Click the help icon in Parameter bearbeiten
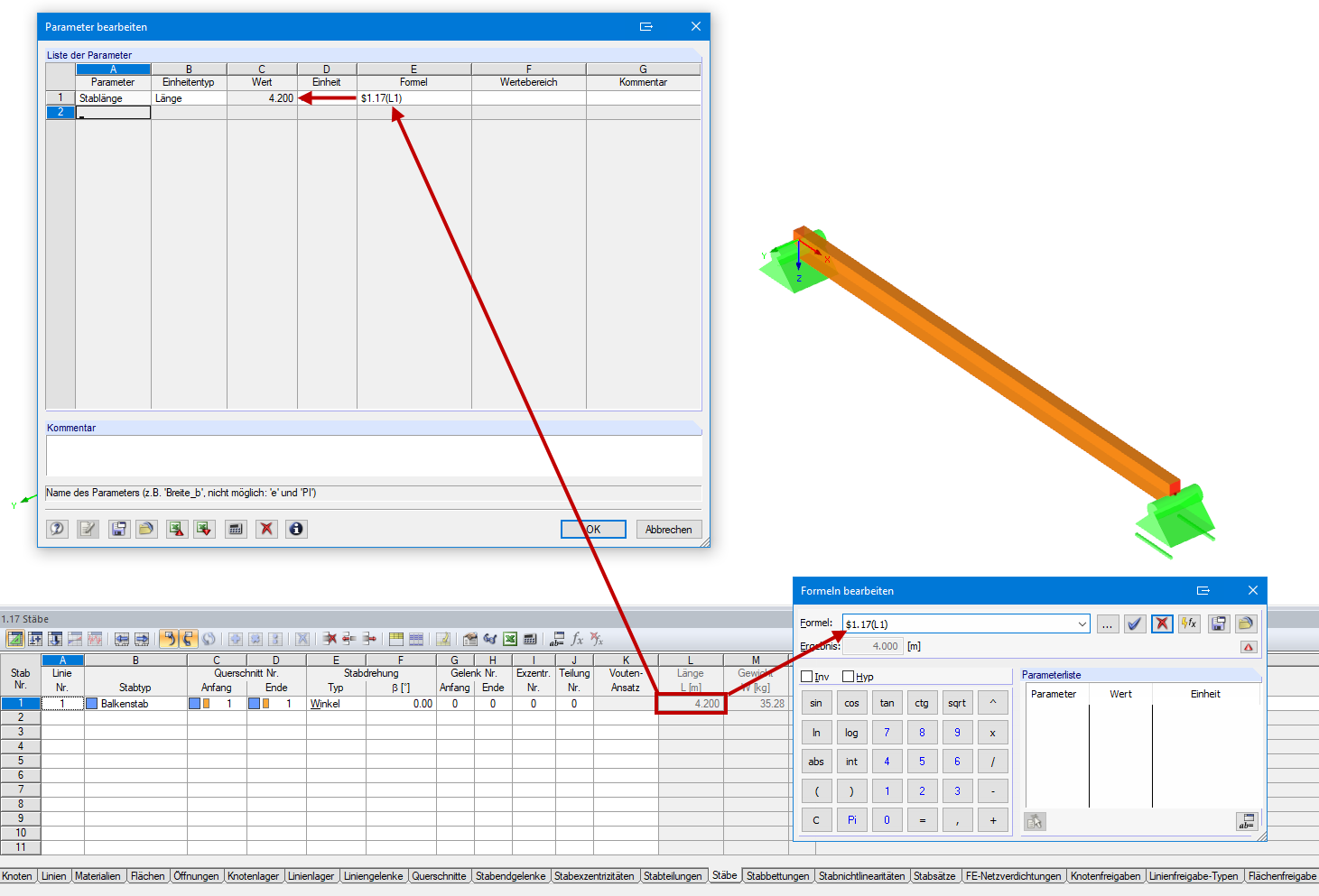1319x896 pixels. [x=58, y=529]
